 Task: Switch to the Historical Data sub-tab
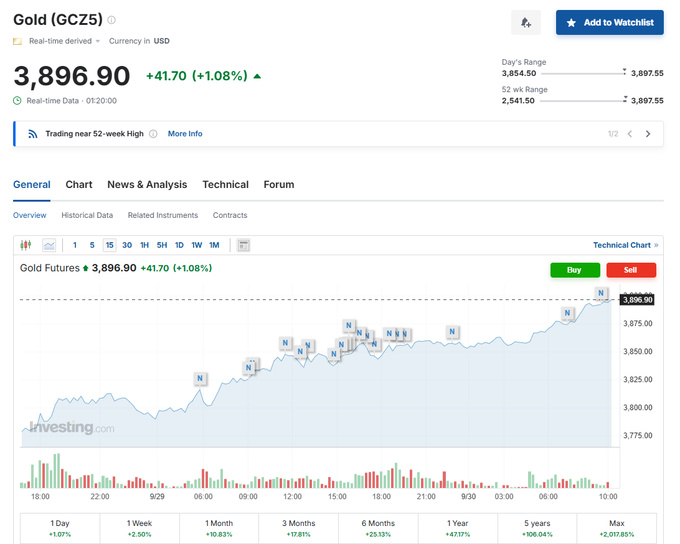click(87, 215)
